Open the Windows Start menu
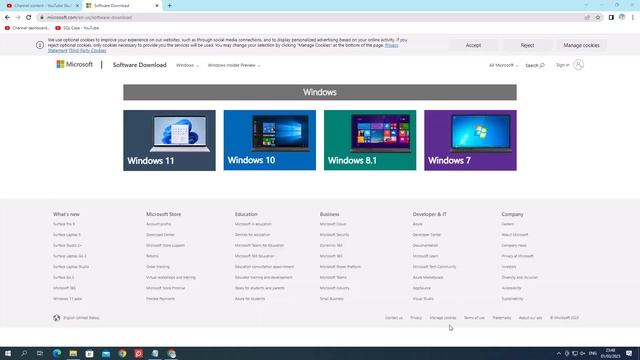This screenshot has height=360, width=640. [x=8, y=353]
